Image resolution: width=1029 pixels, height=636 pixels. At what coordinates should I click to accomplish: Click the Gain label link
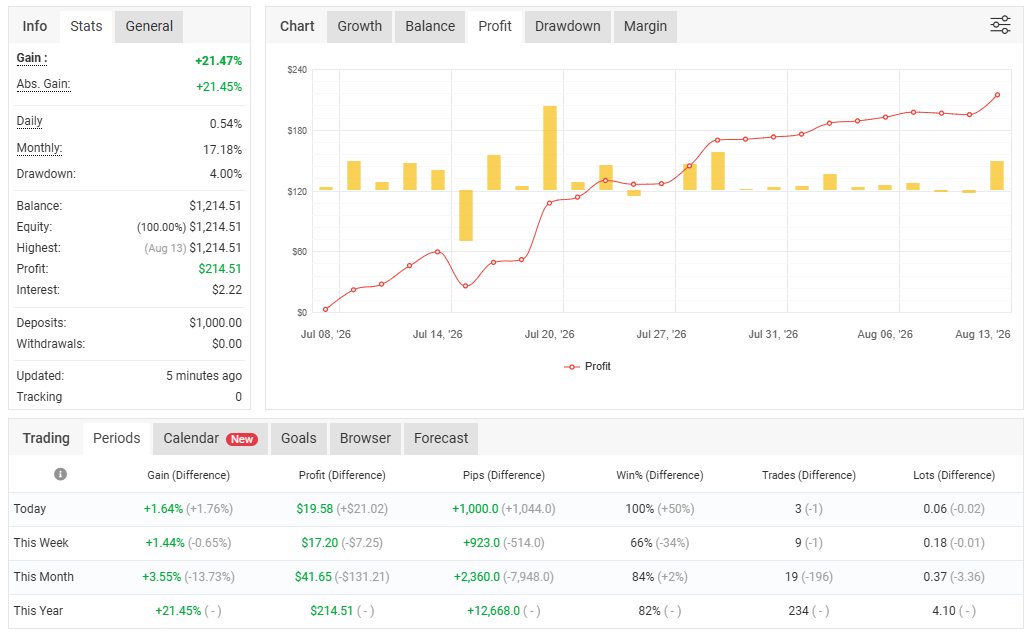[32, 58]
